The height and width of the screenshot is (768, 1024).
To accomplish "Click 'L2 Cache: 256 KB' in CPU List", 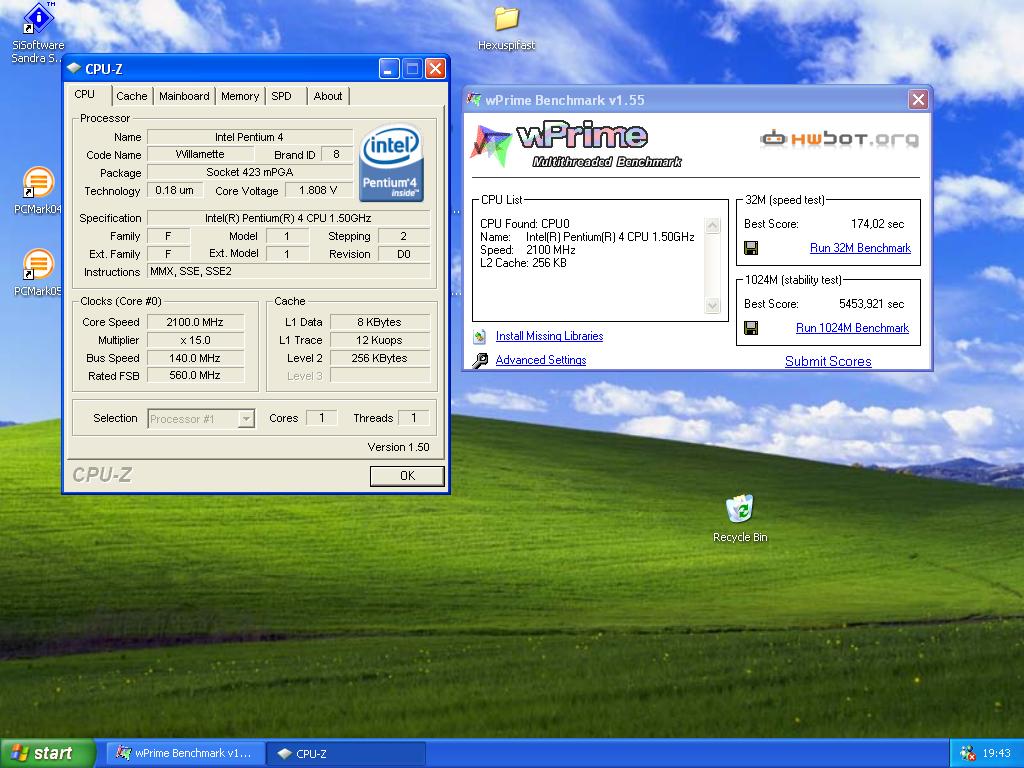I will click(x=523, y=263).
